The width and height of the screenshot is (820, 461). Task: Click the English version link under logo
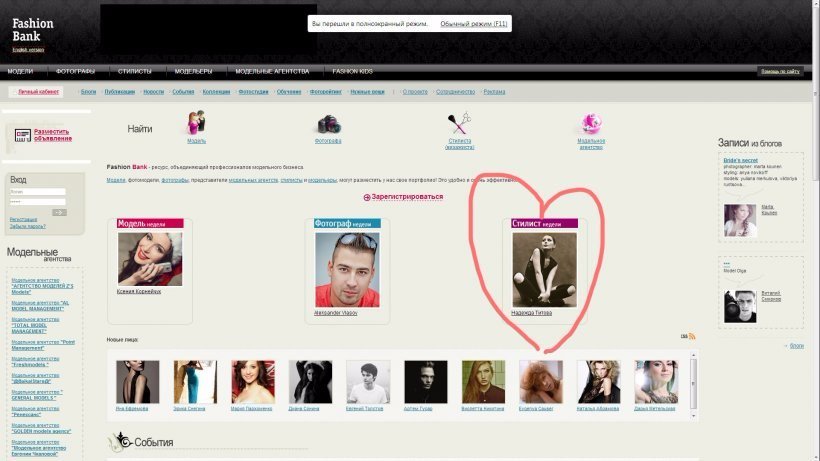tap(28, 50)
